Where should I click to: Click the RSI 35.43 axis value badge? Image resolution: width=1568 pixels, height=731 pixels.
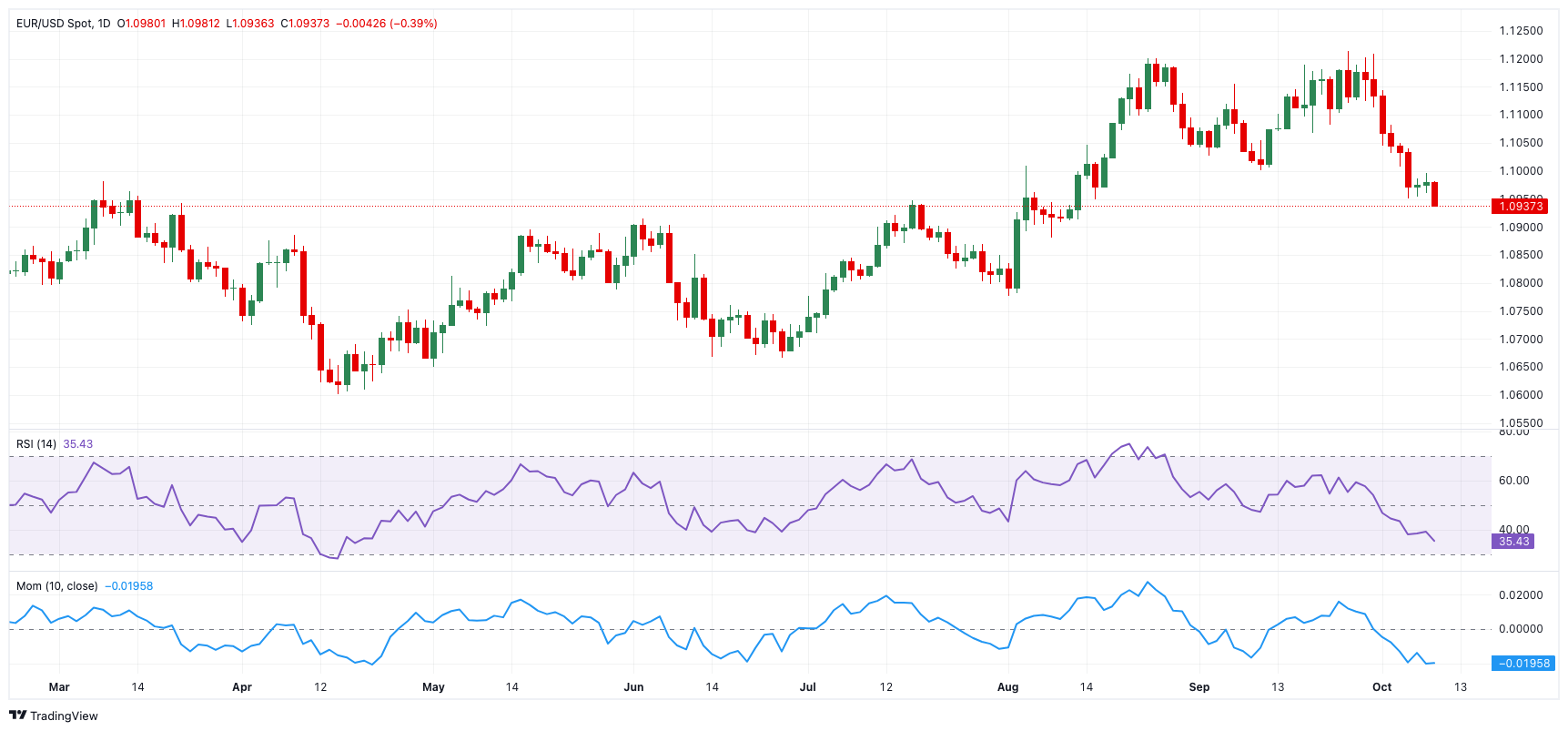(x=1513, y=542)
